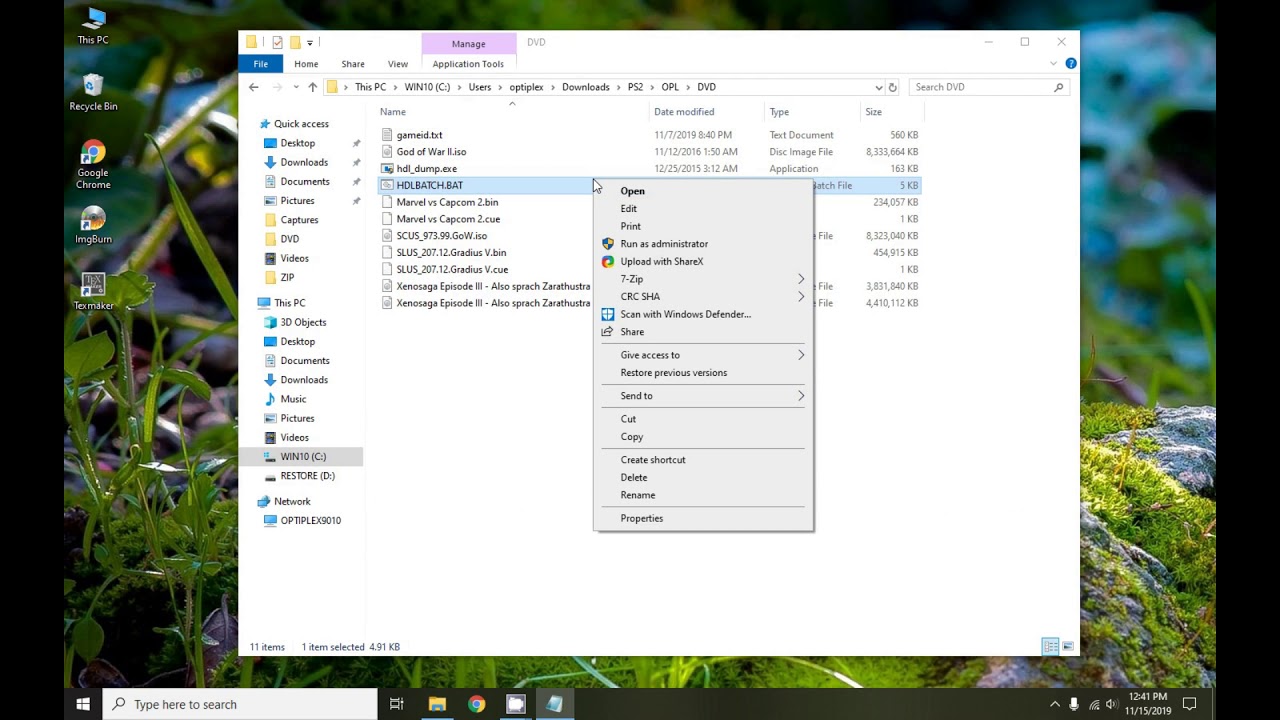Open File Explorer from the taskbar
The width and height of the screenshot is (1280, 720).
tap(437, 704)
